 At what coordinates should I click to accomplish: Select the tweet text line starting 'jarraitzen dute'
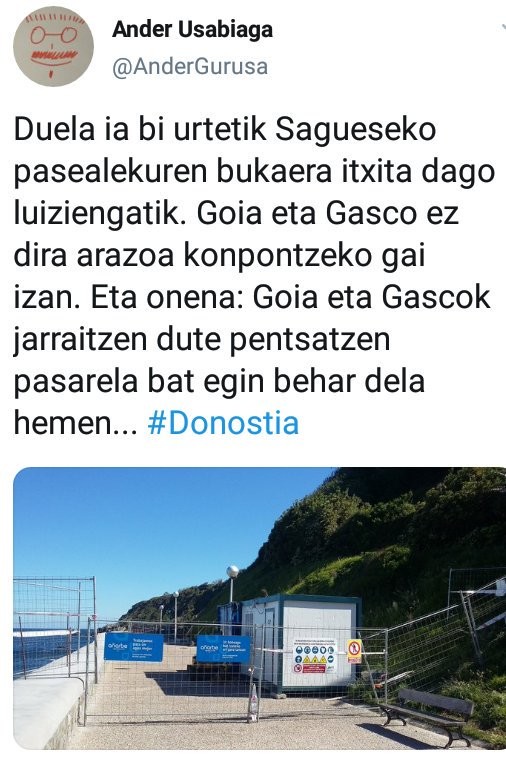(x=201, y=340)
